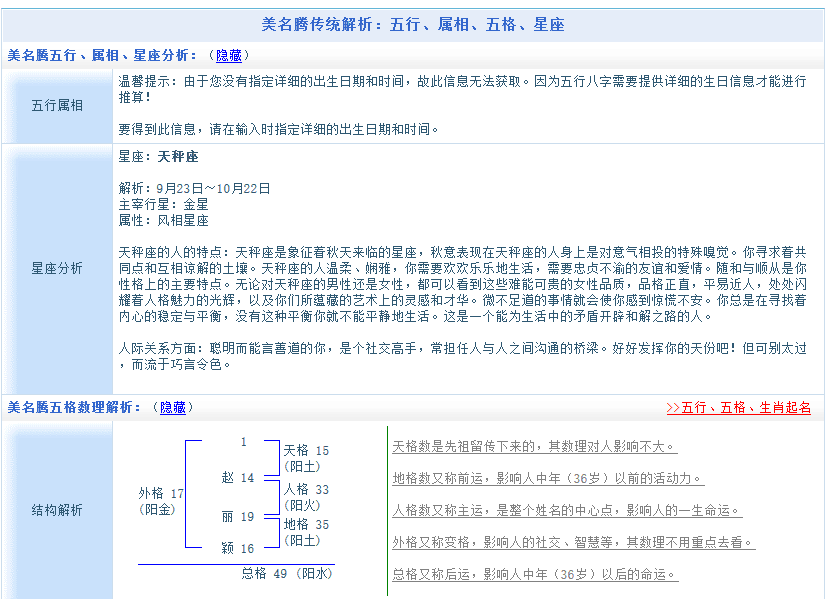Select the 五行属相 row label
This screenshot has width=826, height=599.
click(x=57, y=105)
